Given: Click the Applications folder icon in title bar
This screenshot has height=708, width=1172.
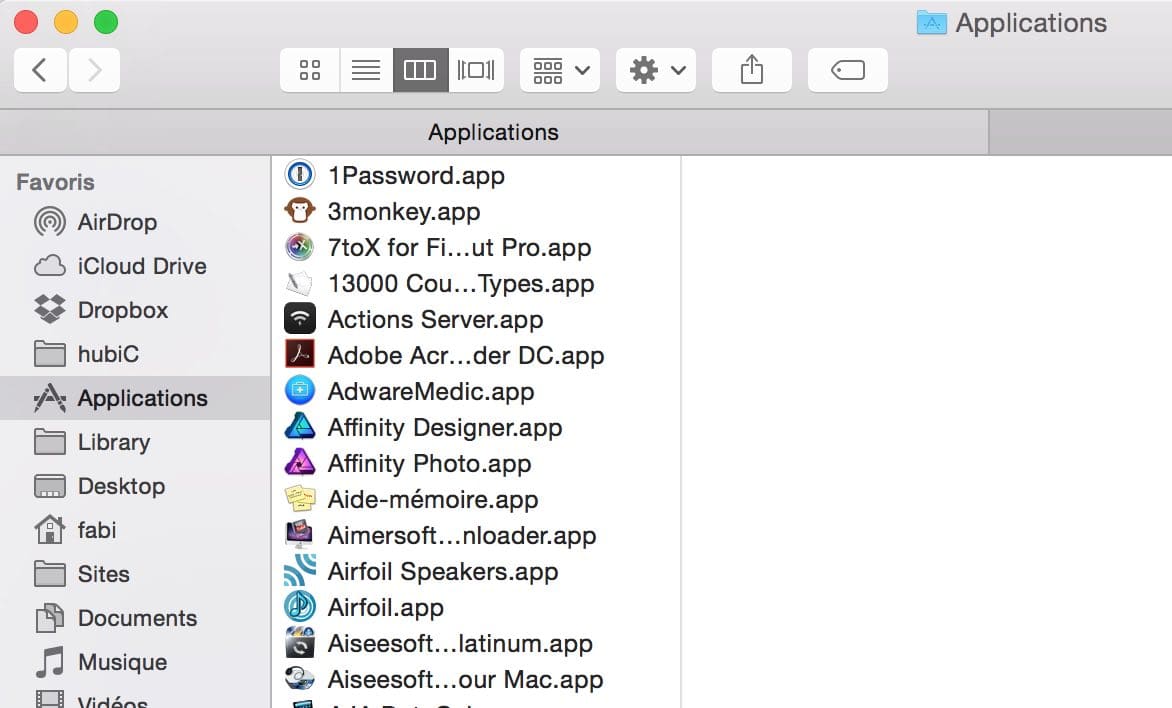Looking at the screenshot, I should 931,22.
